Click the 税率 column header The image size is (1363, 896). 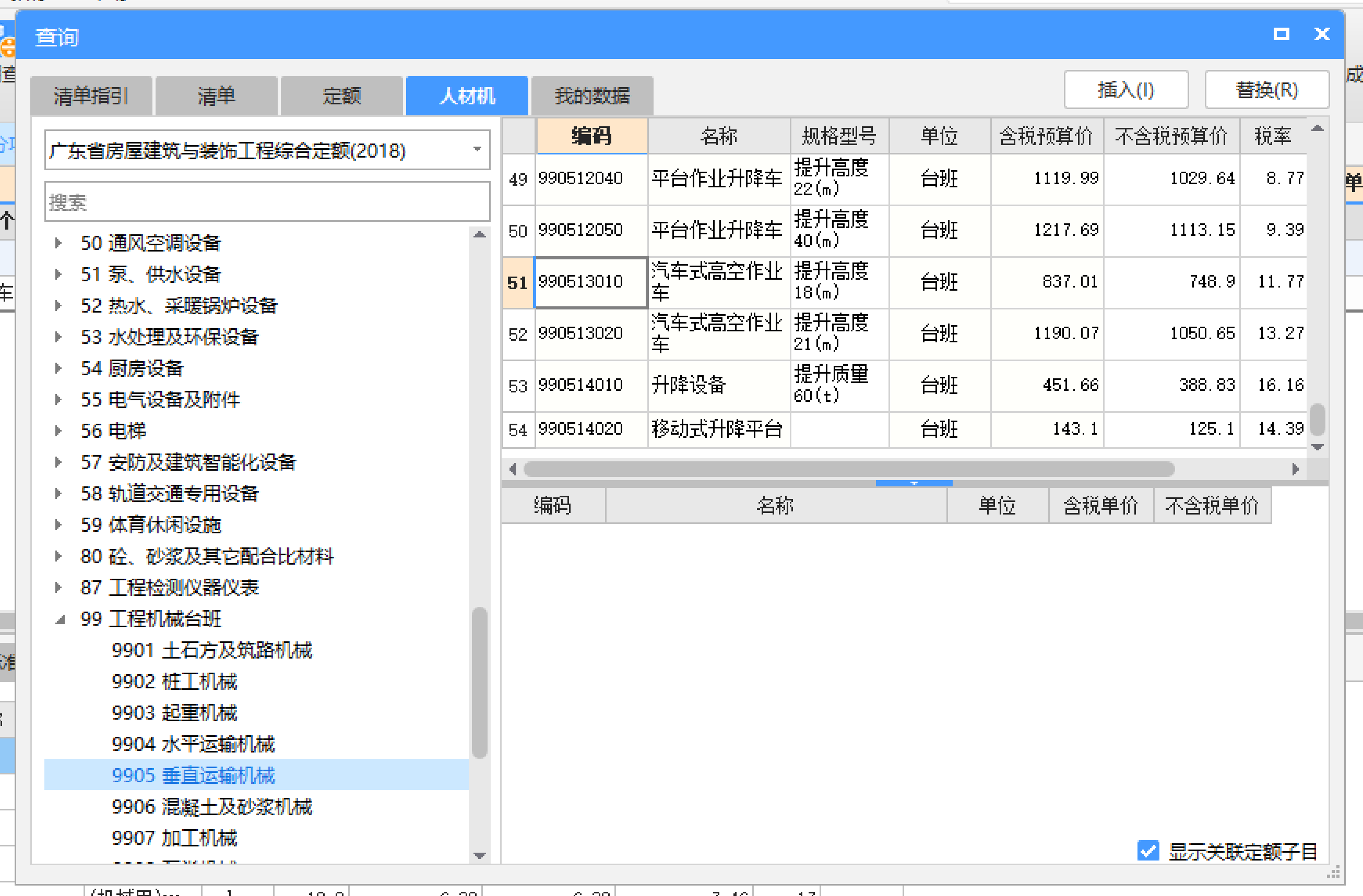point(1273,136)
